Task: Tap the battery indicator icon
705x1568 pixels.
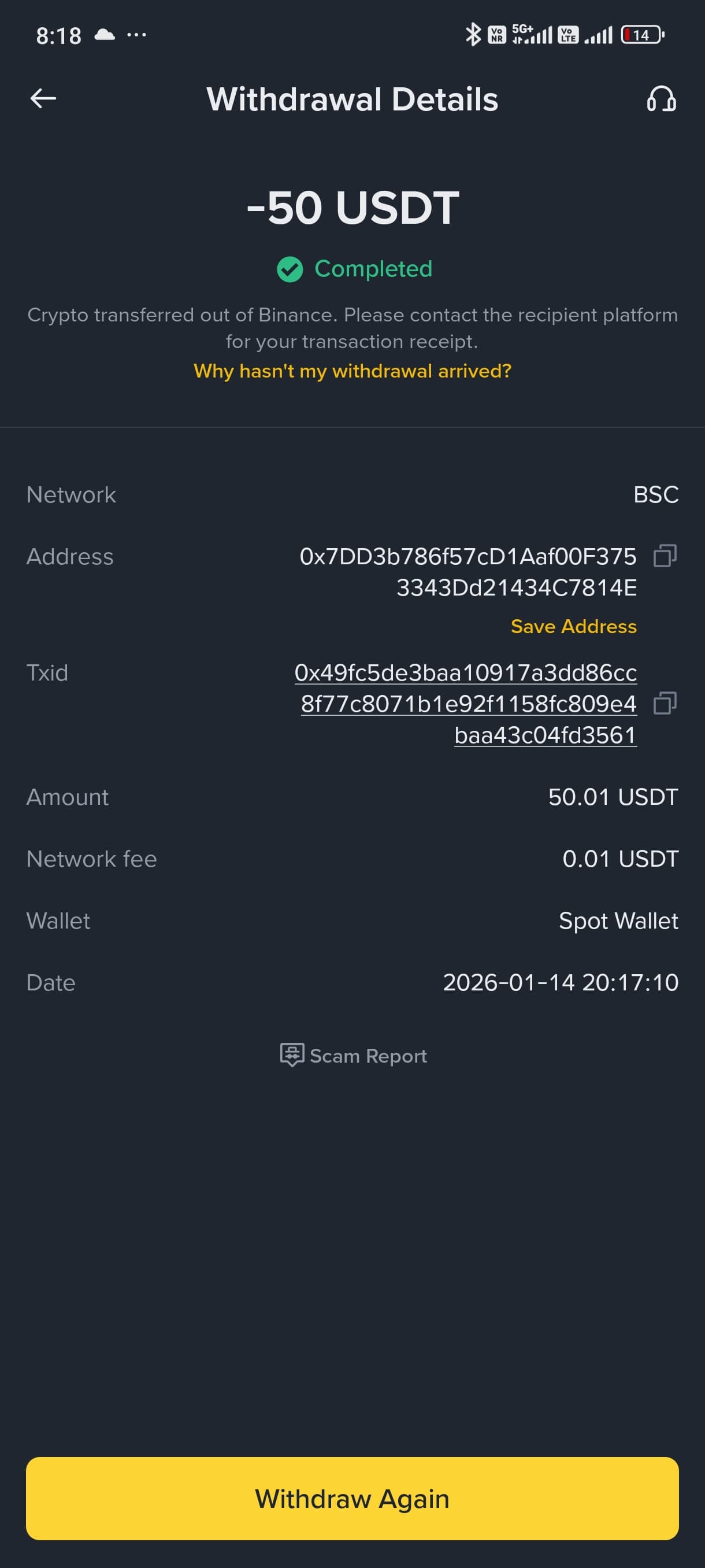Action: pyautogui.click(x=642, y=35)
